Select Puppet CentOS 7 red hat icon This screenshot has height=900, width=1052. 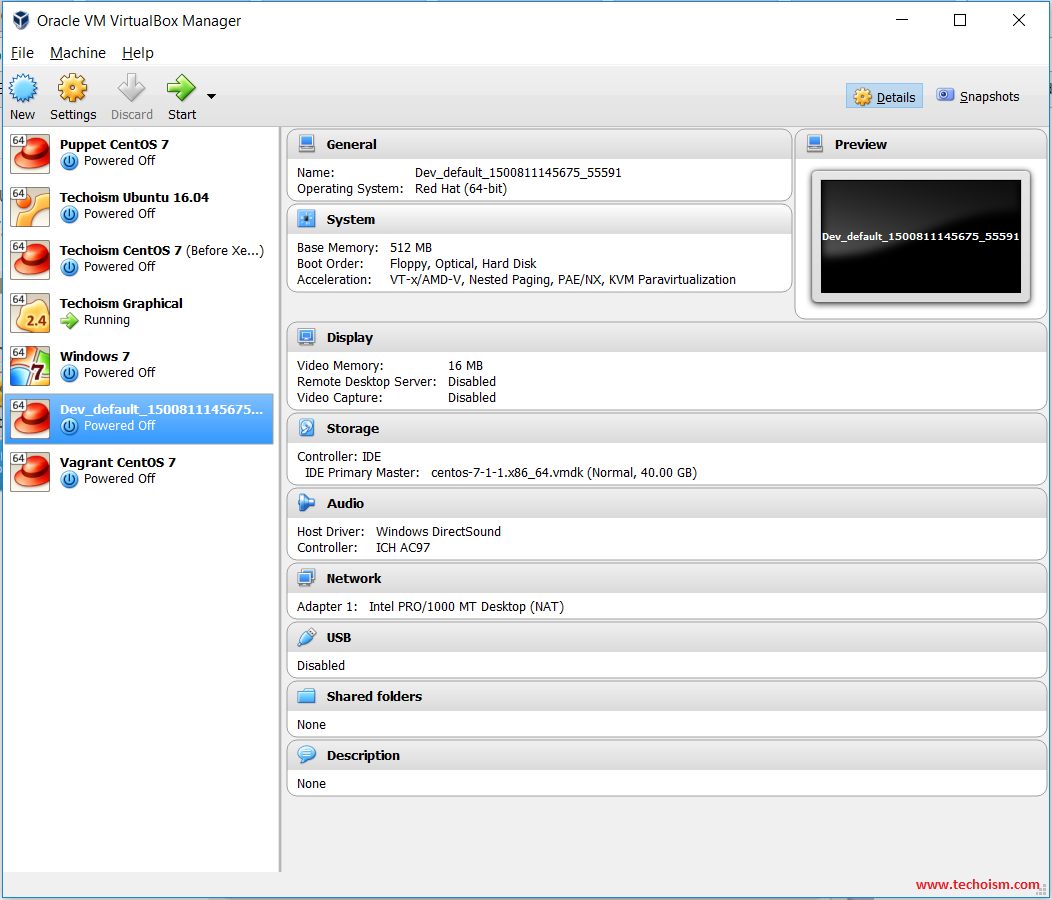coord(30,153)
